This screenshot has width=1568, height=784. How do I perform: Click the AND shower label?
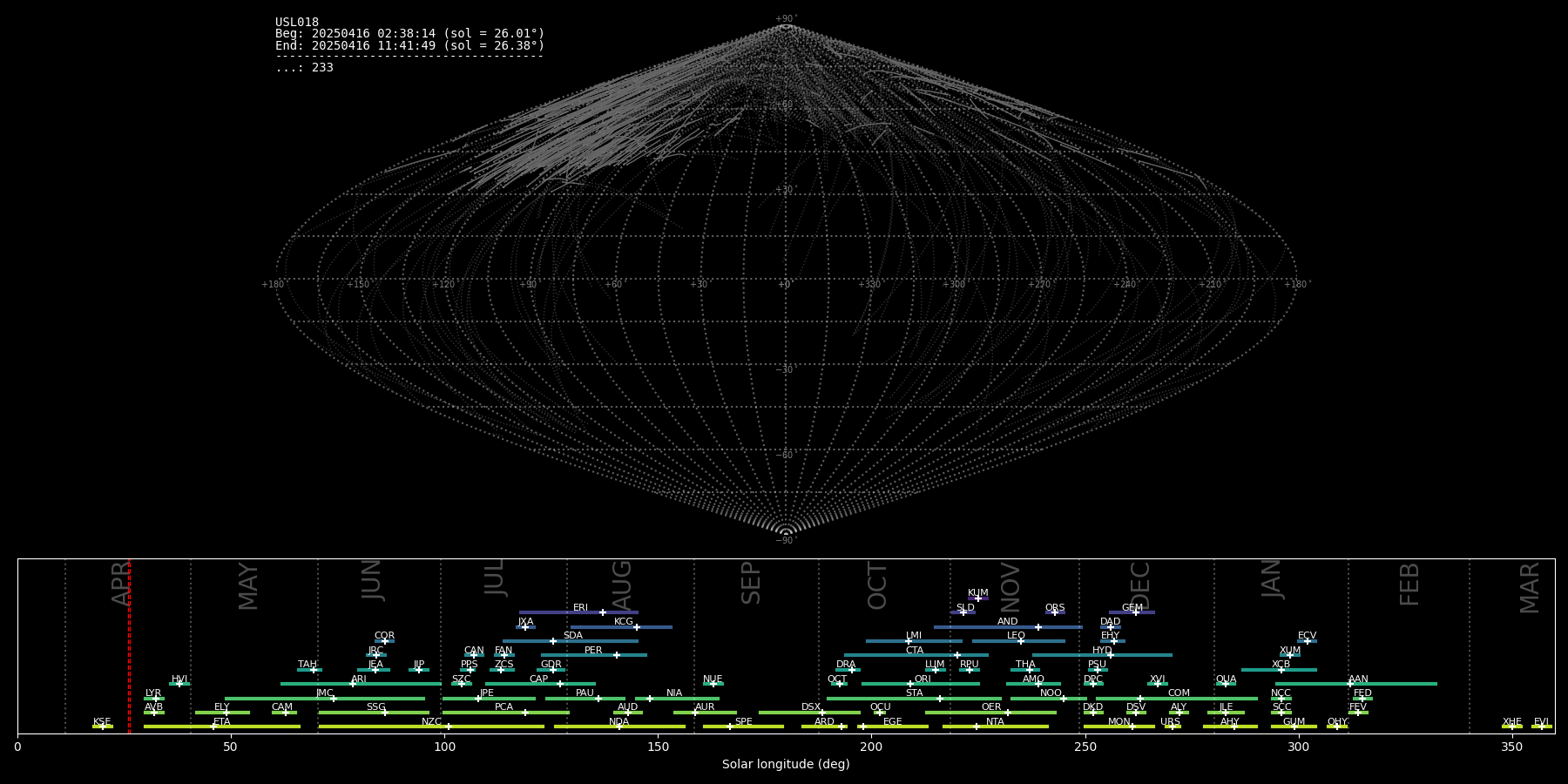click(1008, 622)
